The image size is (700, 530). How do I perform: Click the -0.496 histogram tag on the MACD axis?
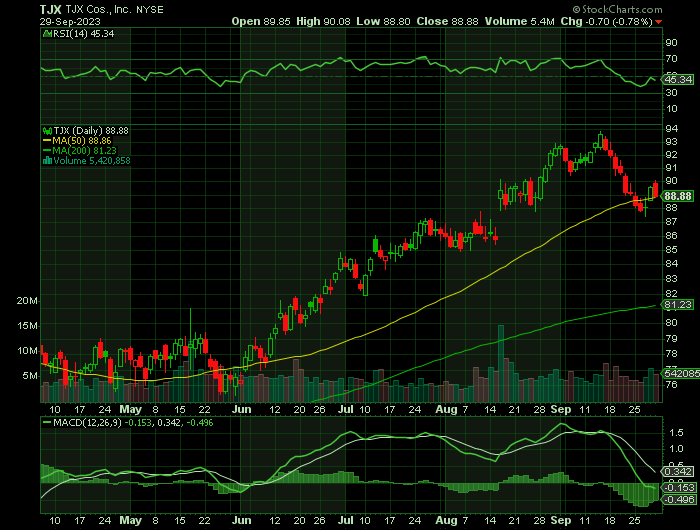680,500
